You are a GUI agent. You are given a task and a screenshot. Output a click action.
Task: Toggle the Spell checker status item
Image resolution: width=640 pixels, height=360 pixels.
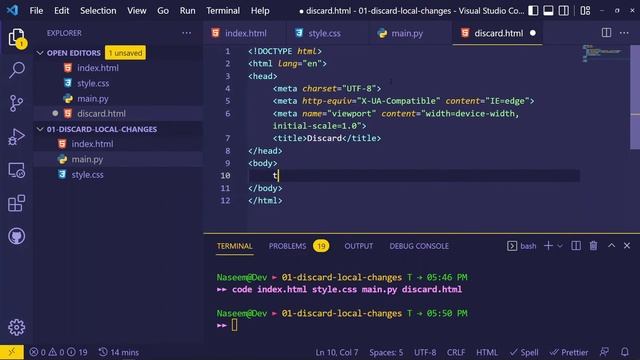(524, 352)
